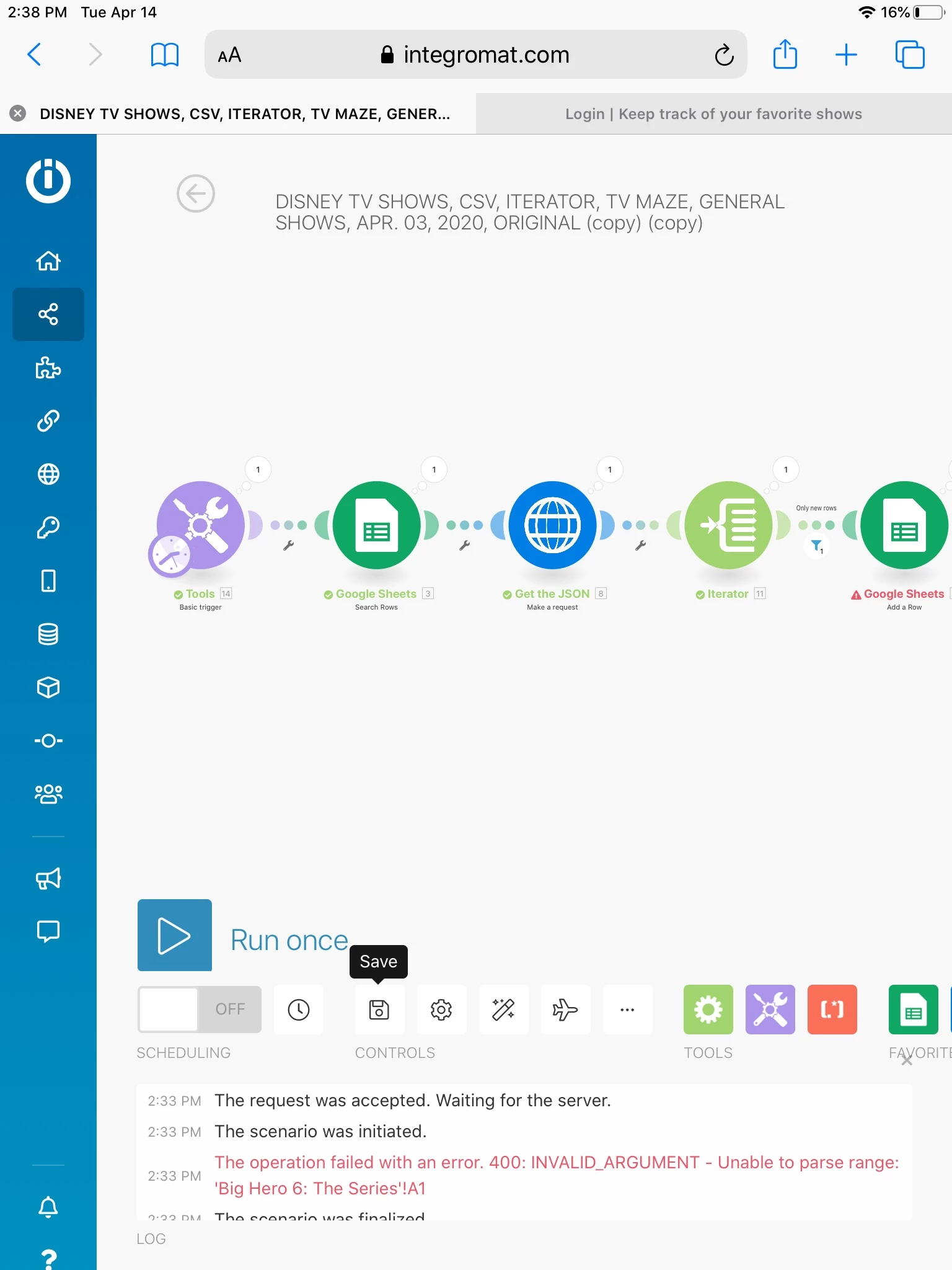Open the Only new rows filter icon
The image size is (952, 1270).
coord(817,546)
